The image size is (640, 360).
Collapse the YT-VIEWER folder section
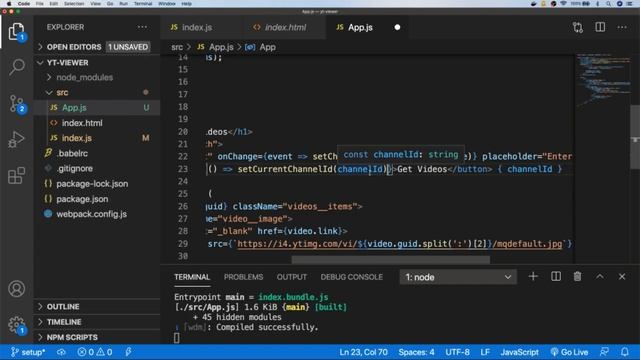coord(96,62)
